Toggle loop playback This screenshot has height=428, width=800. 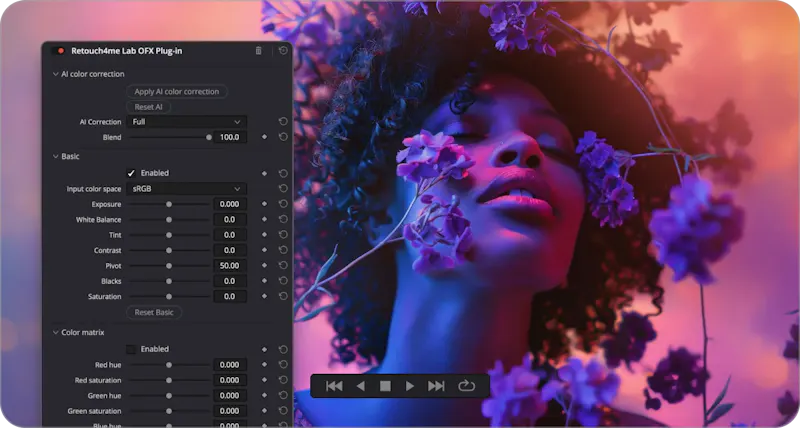tap(466, 386)
